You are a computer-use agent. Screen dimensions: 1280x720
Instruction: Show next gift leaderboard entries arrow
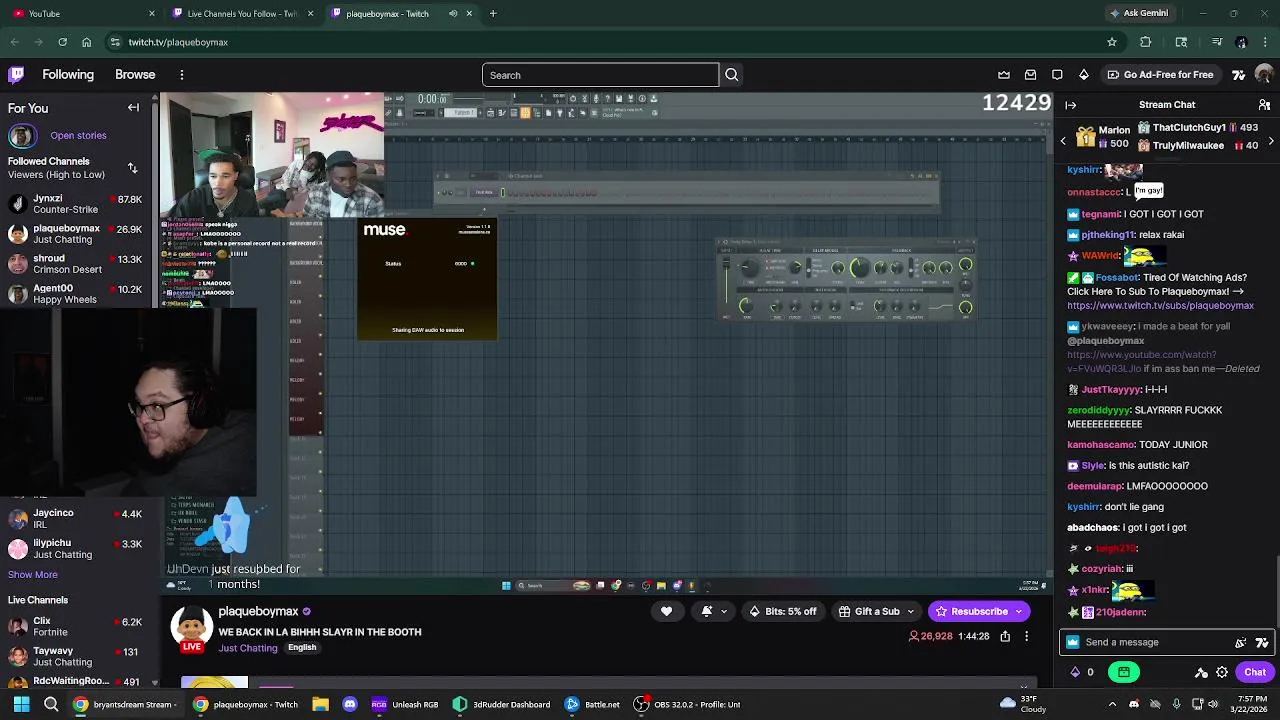1271,141
